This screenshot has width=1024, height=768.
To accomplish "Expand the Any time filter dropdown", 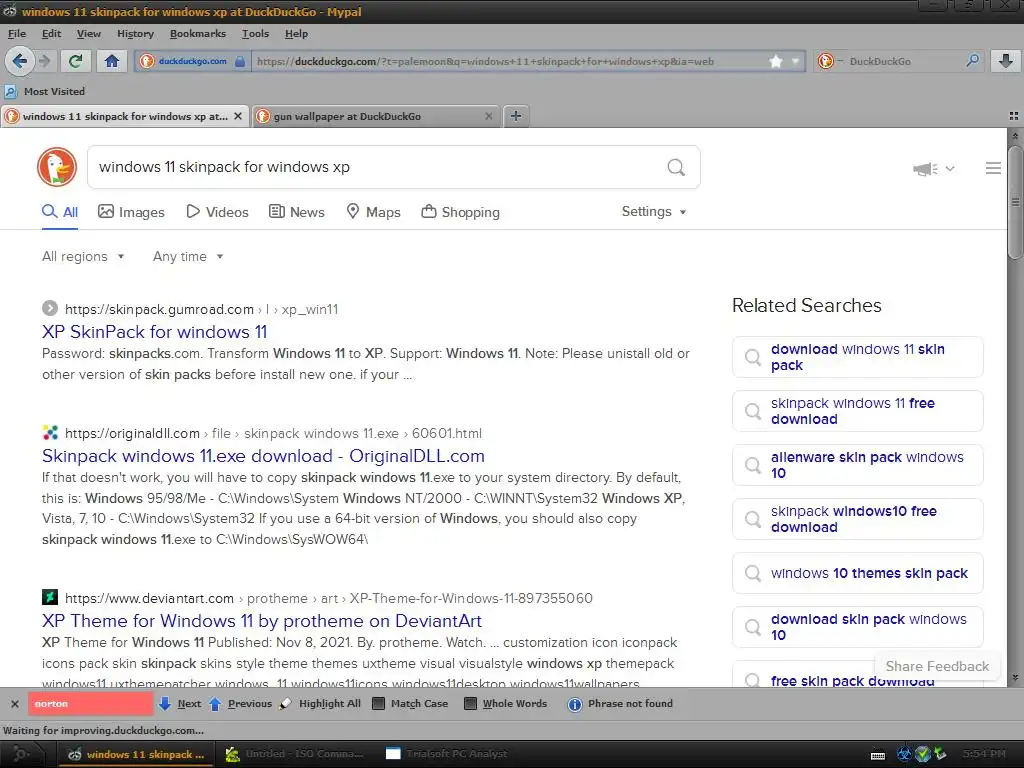I will [188, 257].
